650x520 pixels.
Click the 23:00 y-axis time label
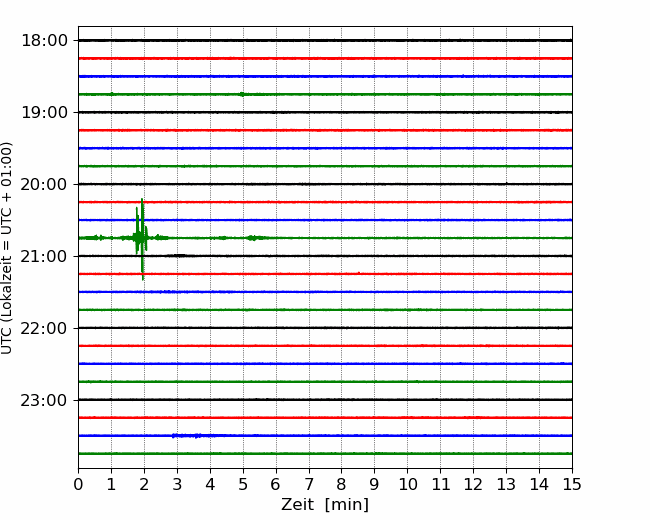(44, 401)
